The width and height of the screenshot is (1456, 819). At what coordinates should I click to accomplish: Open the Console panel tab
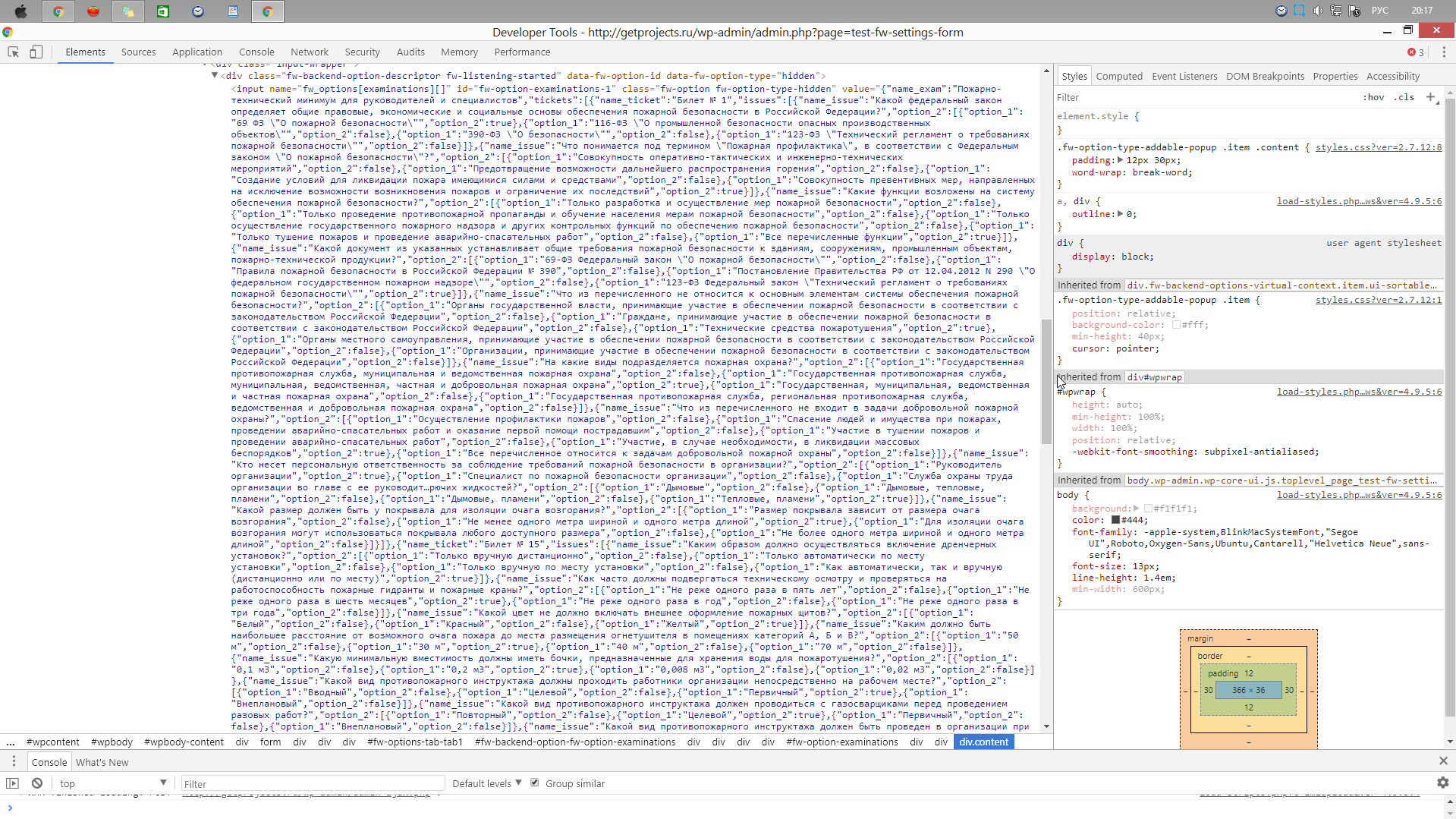(256, 52)
